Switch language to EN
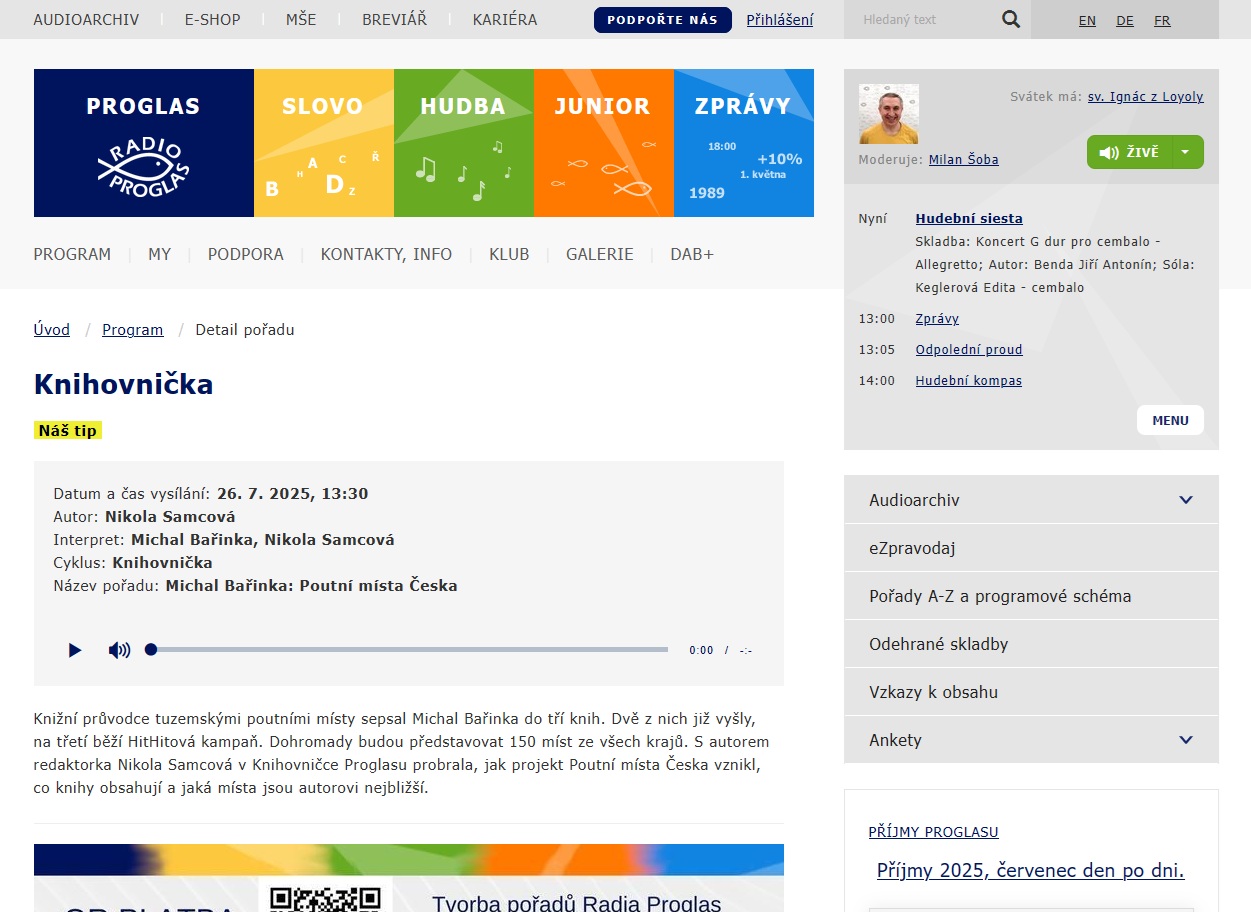Image resolution: width=1251 pixels, height=912 pixels. pyautogui.click(x=1087, y=20)
